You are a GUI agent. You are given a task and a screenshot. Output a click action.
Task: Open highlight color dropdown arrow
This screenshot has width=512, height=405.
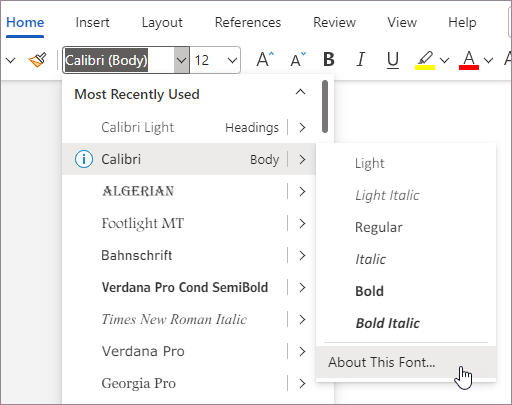pyautogui.click(x=444, y=60)
